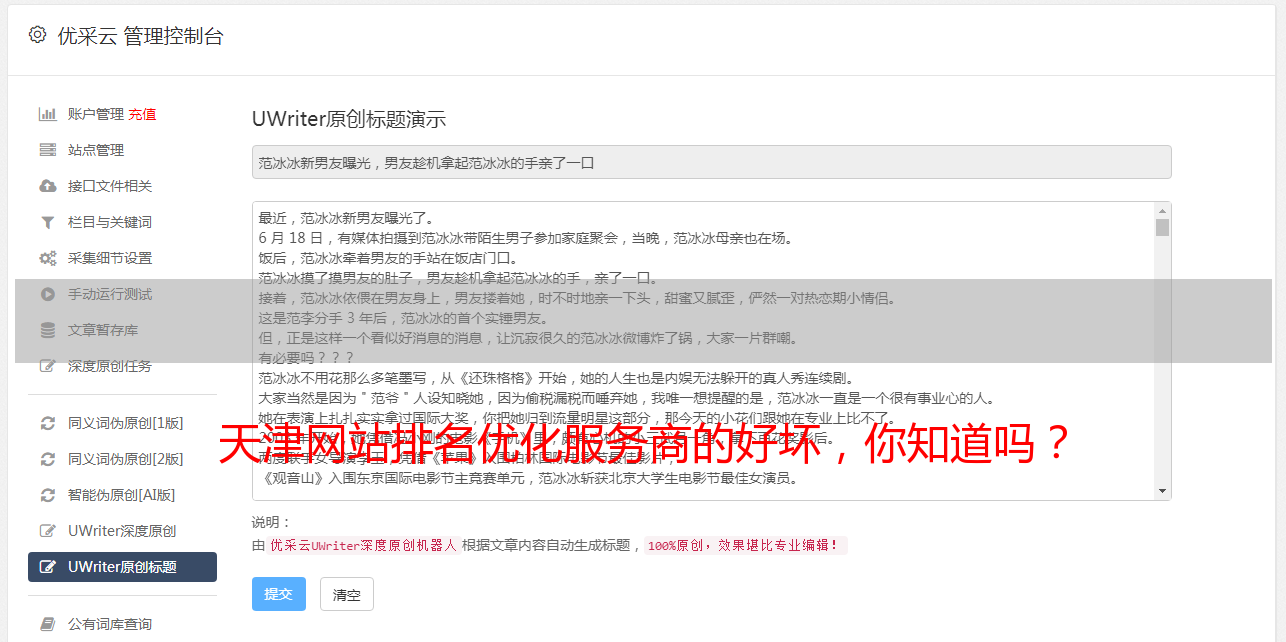Click the cloud upload icon for 接口文件相关
The width and height of the screenshot is (1286, 642).
tap(47, 186)
